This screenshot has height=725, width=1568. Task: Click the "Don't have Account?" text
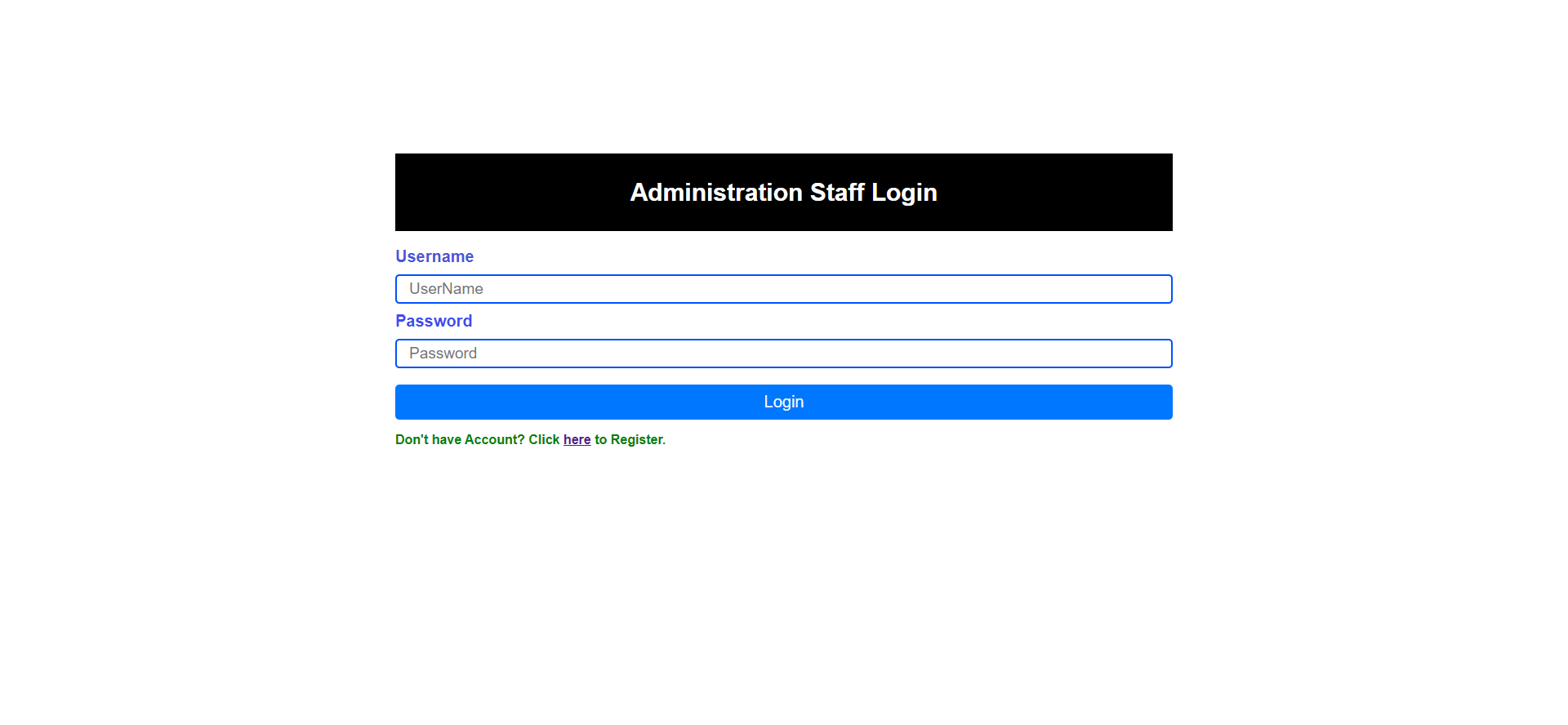click(460, 440)
